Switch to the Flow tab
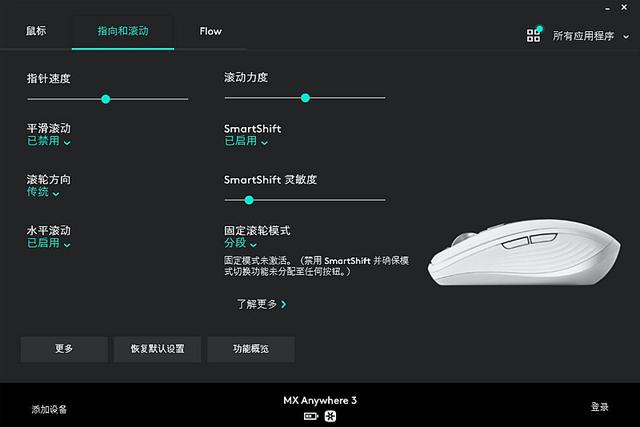640x427 pixels. (211, 31)
